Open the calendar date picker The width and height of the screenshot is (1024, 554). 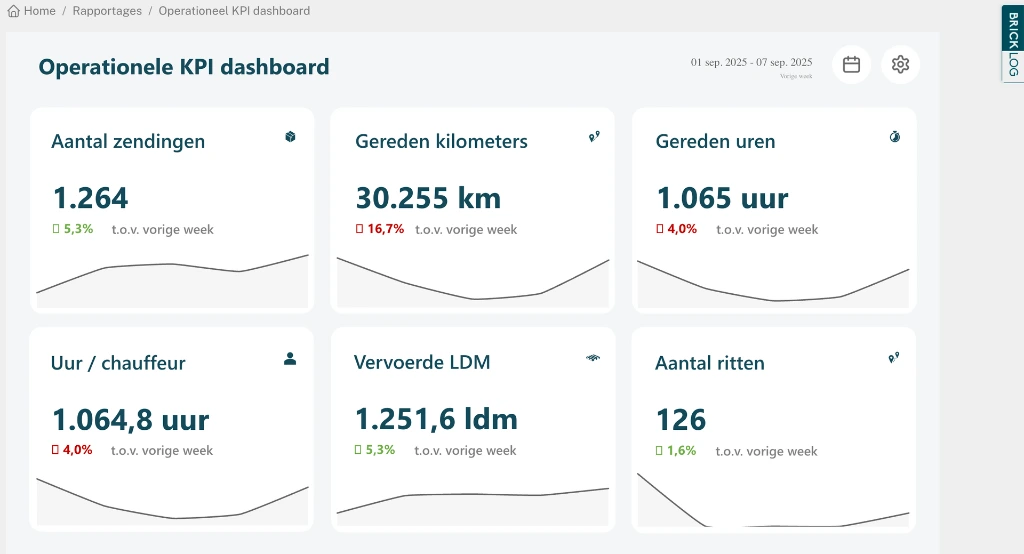(x=851, y=65)
